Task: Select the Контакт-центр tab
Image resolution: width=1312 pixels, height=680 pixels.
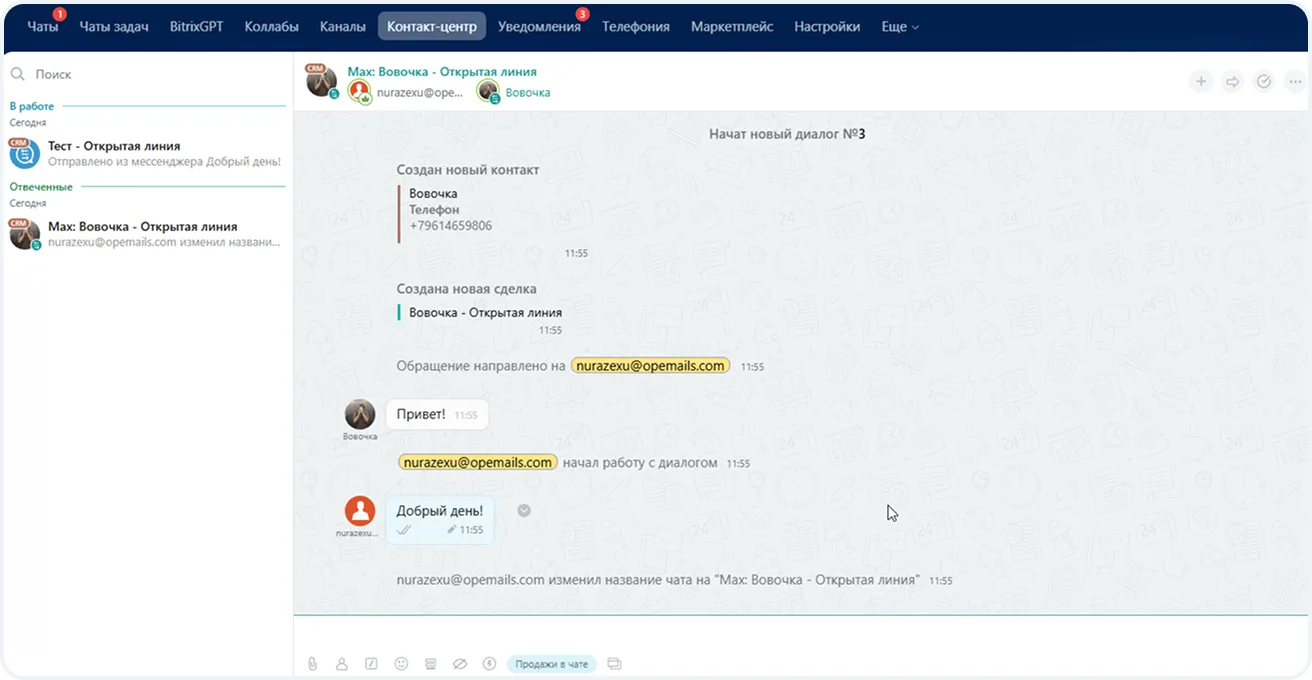Action: (x=432, y=27)
